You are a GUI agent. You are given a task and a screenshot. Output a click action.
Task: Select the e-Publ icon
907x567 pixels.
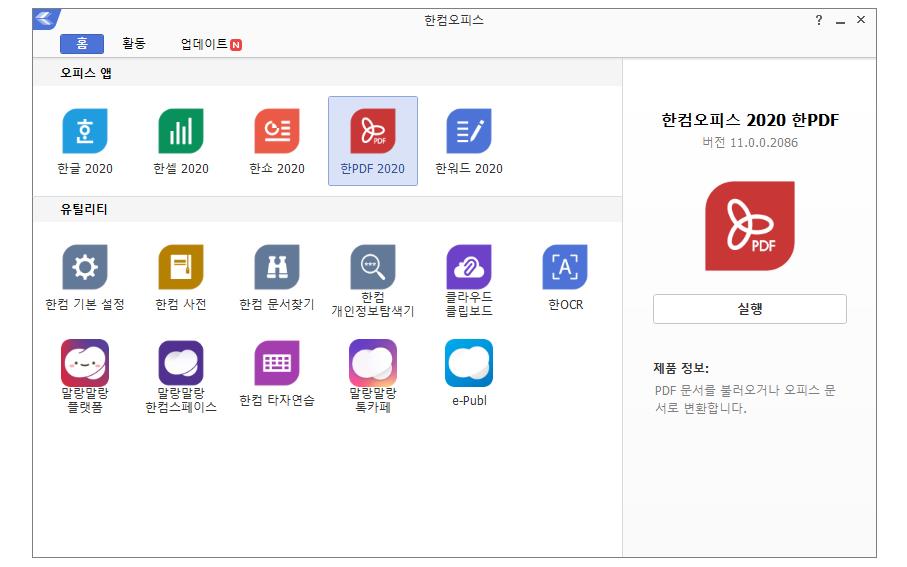tap(469, 363)
